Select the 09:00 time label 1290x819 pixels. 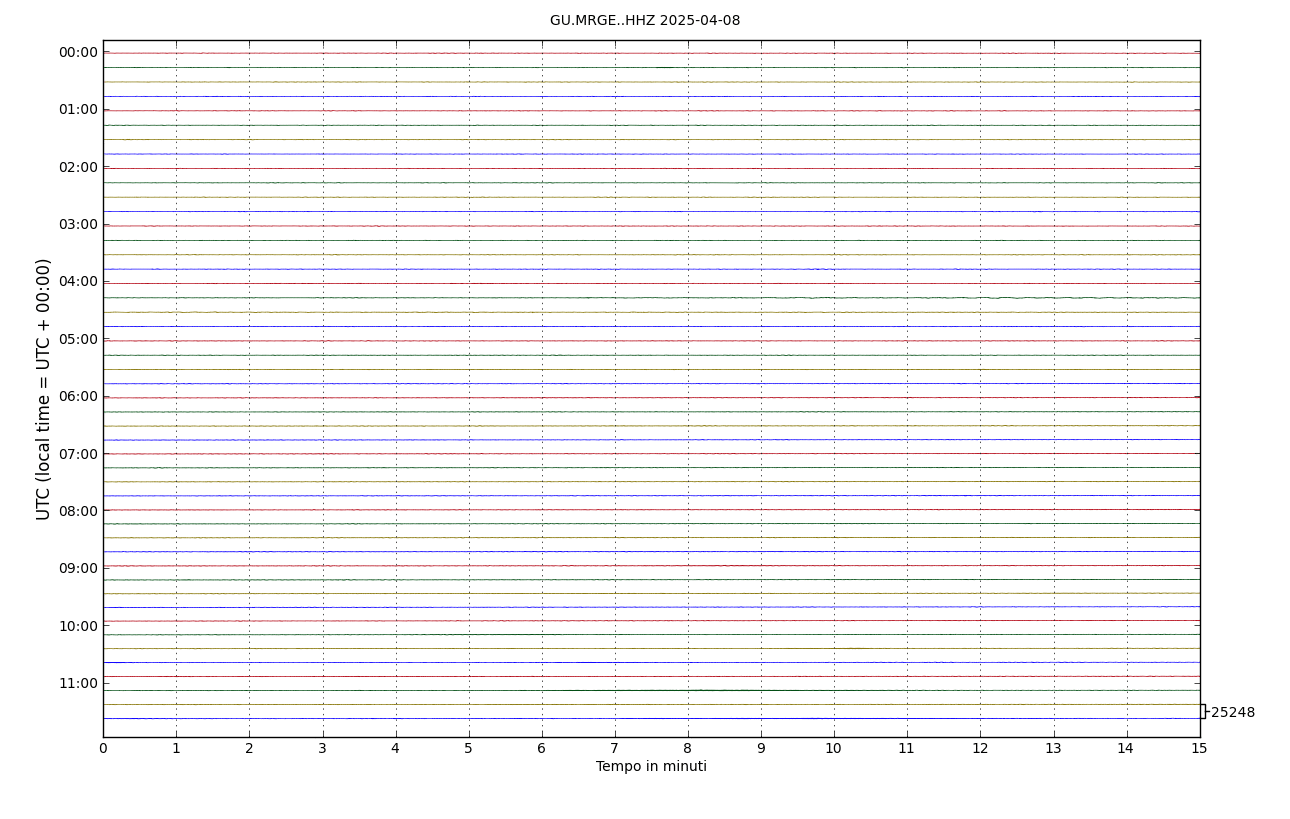pos(78,569)
